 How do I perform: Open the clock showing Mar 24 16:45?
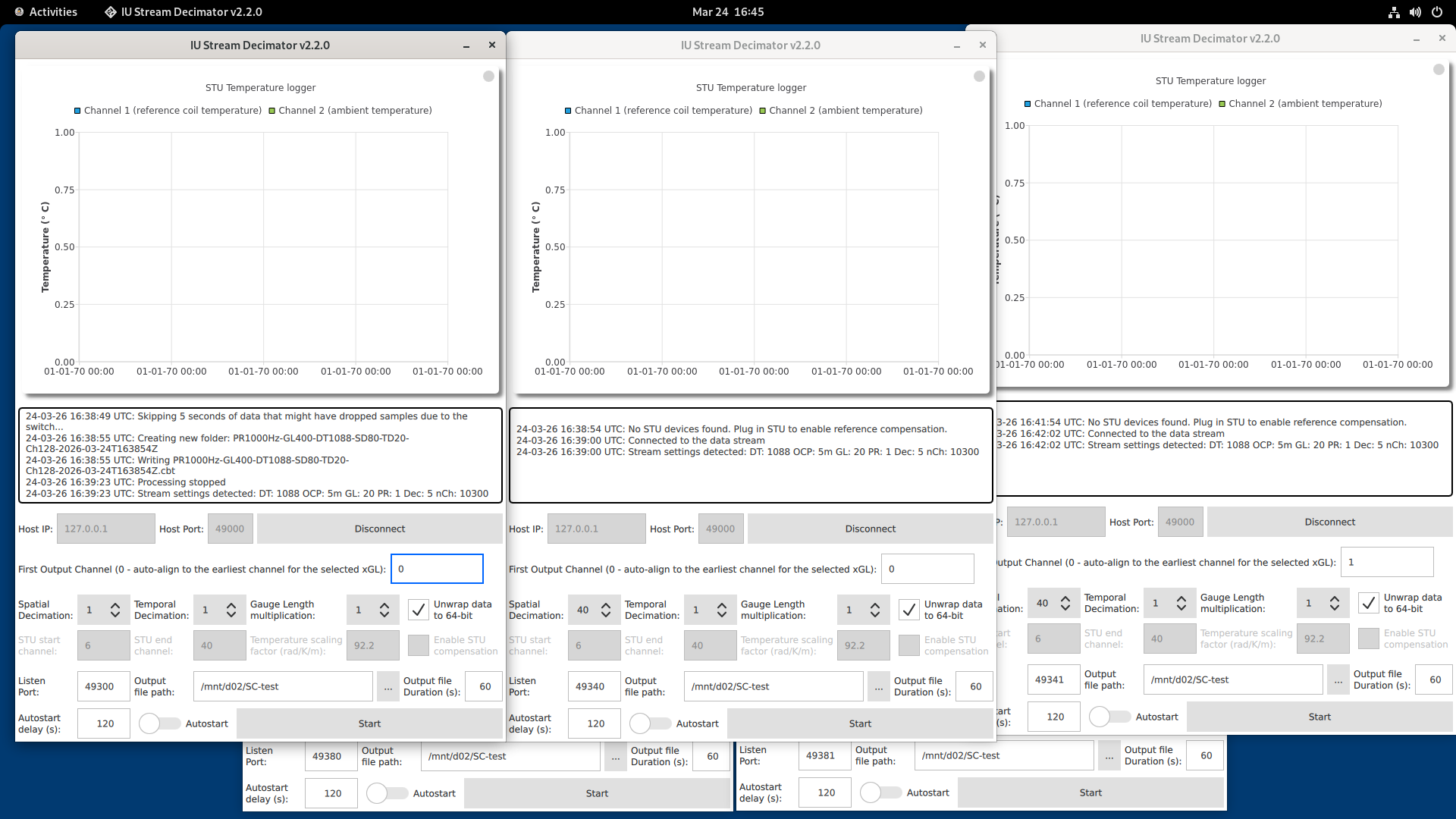(727, 12)
